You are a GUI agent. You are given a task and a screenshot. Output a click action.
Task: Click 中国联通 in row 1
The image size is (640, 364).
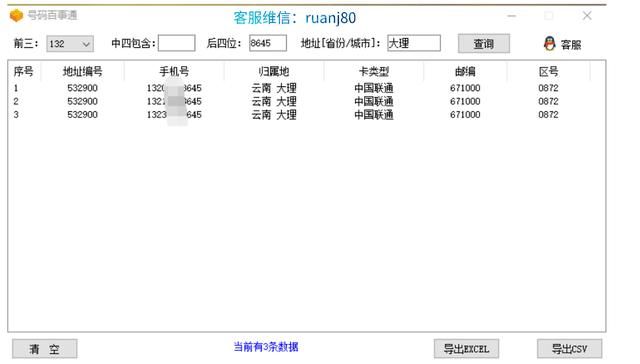point(374,88)
